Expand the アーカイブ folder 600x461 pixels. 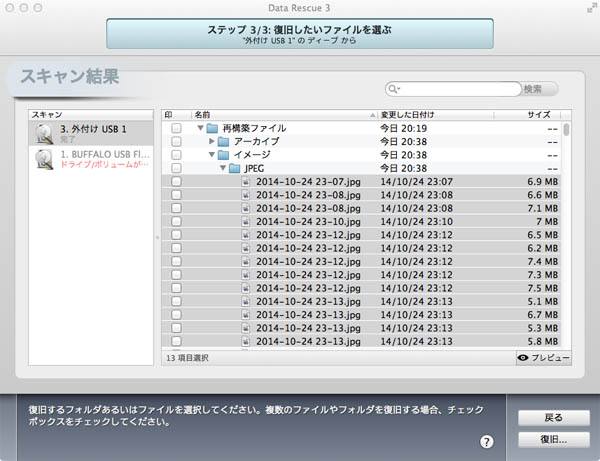(x=211, y=142)
